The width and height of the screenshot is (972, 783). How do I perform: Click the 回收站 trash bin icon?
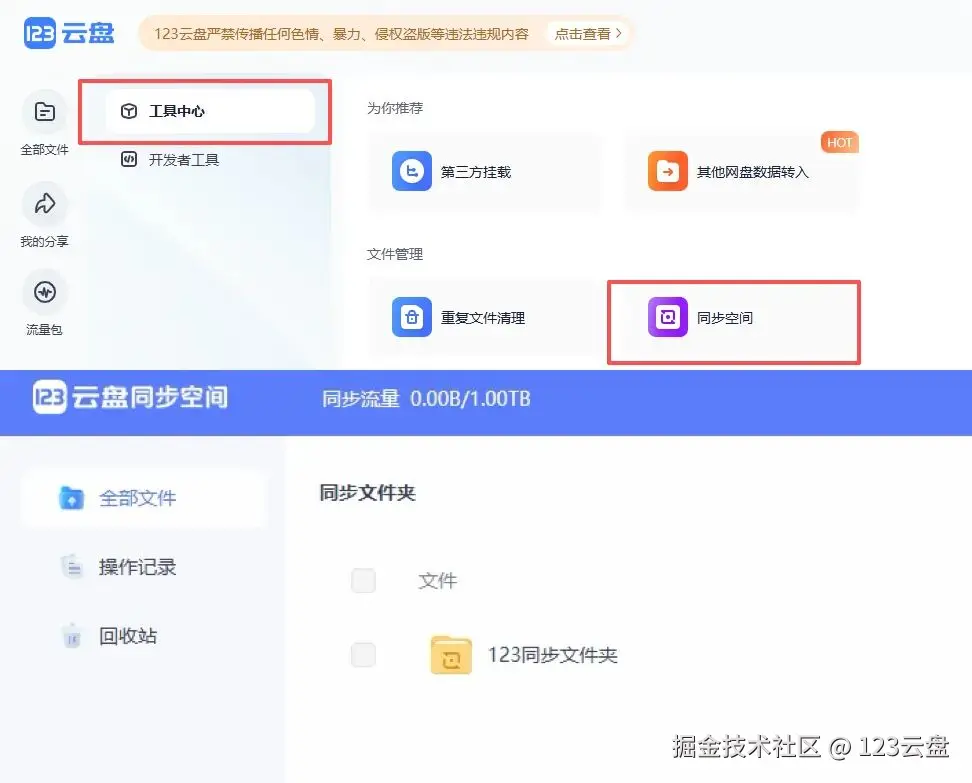click(x=71, y=635)
